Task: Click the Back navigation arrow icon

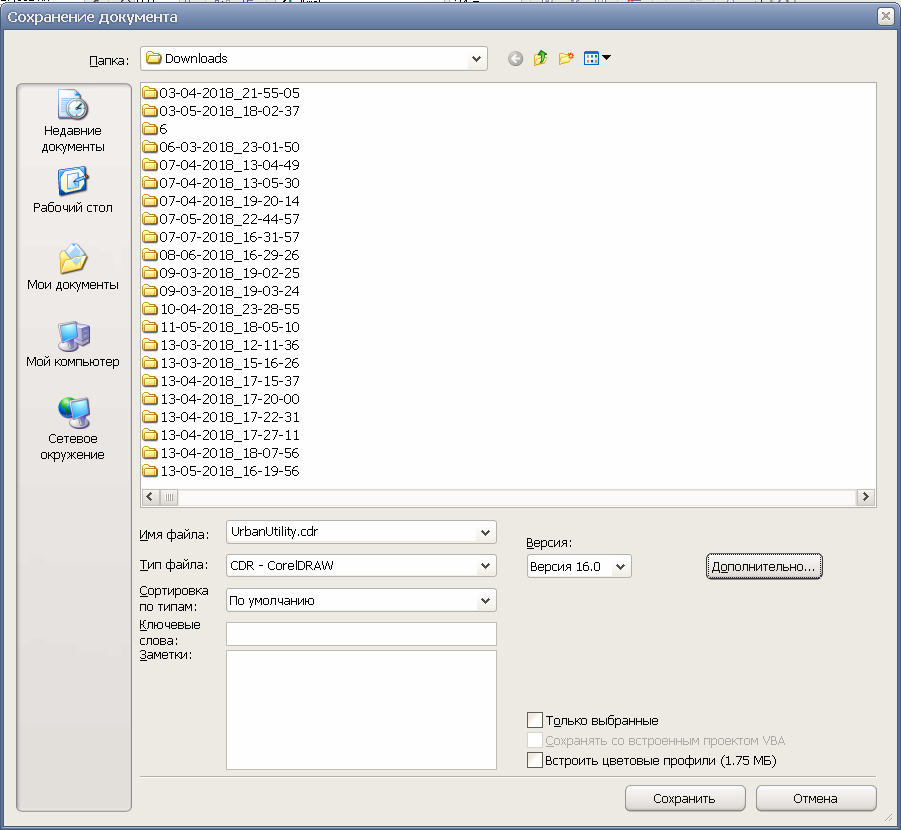Action: coord(515,59)
